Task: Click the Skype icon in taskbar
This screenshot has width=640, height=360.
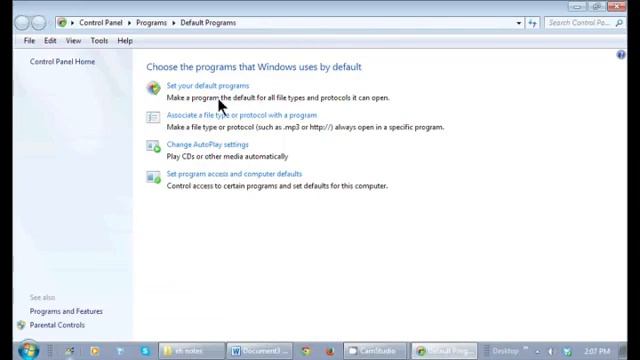Action: point(145,351)
